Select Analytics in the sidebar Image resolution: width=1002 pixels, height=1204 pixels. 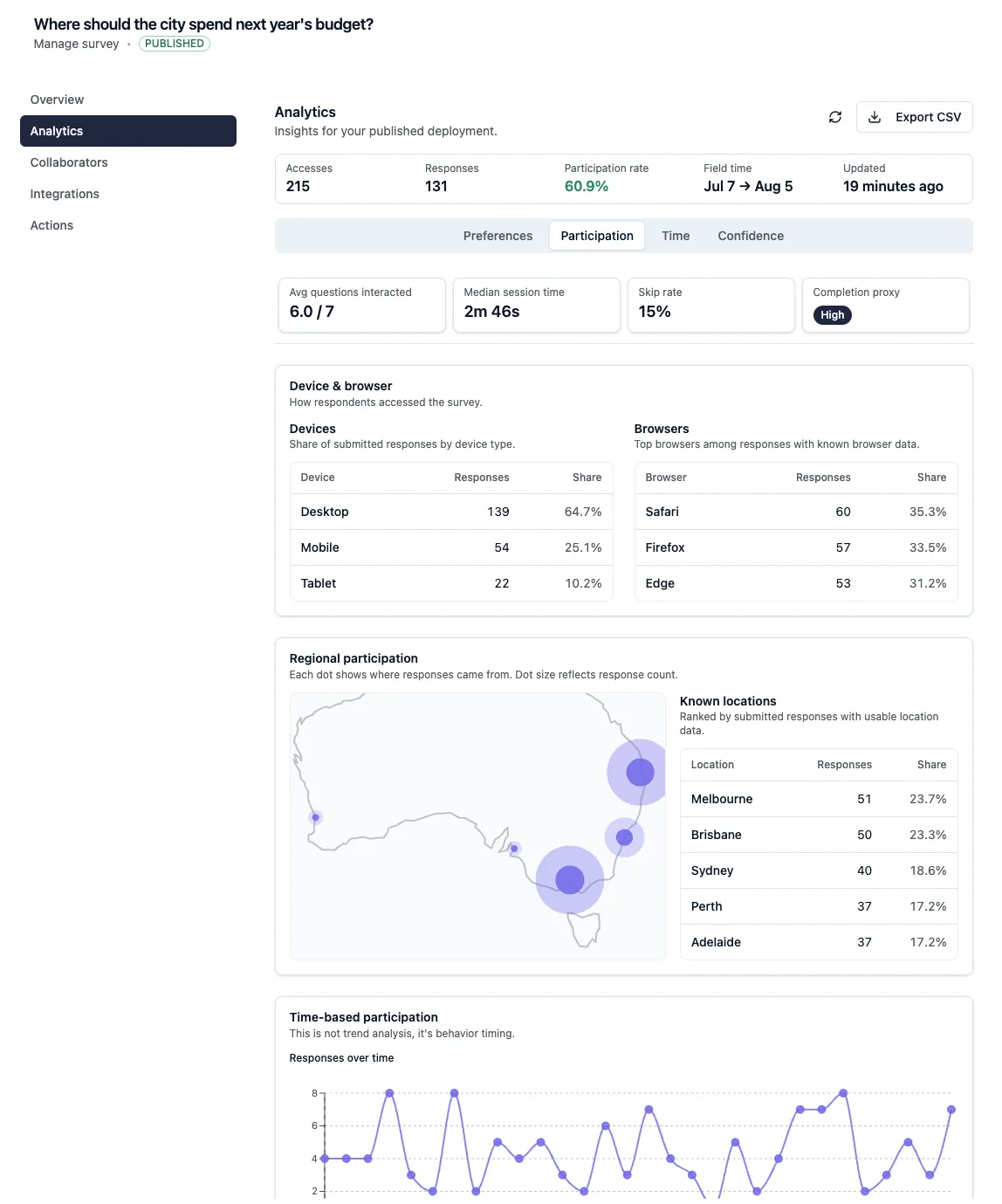click(x=128, y=131)
